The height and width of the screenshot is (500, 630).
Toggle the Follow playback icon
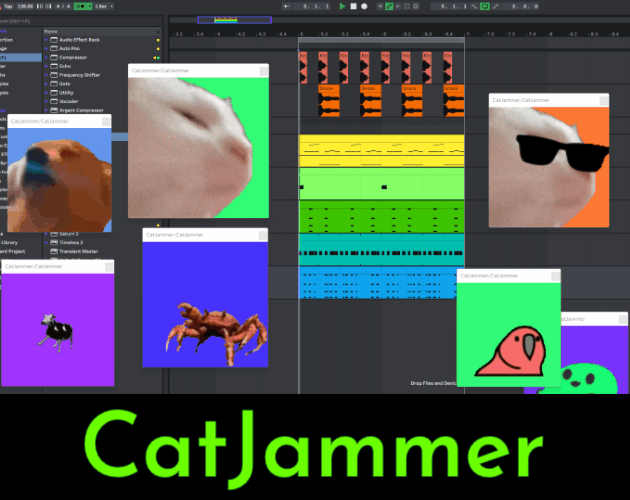point(286,6)
